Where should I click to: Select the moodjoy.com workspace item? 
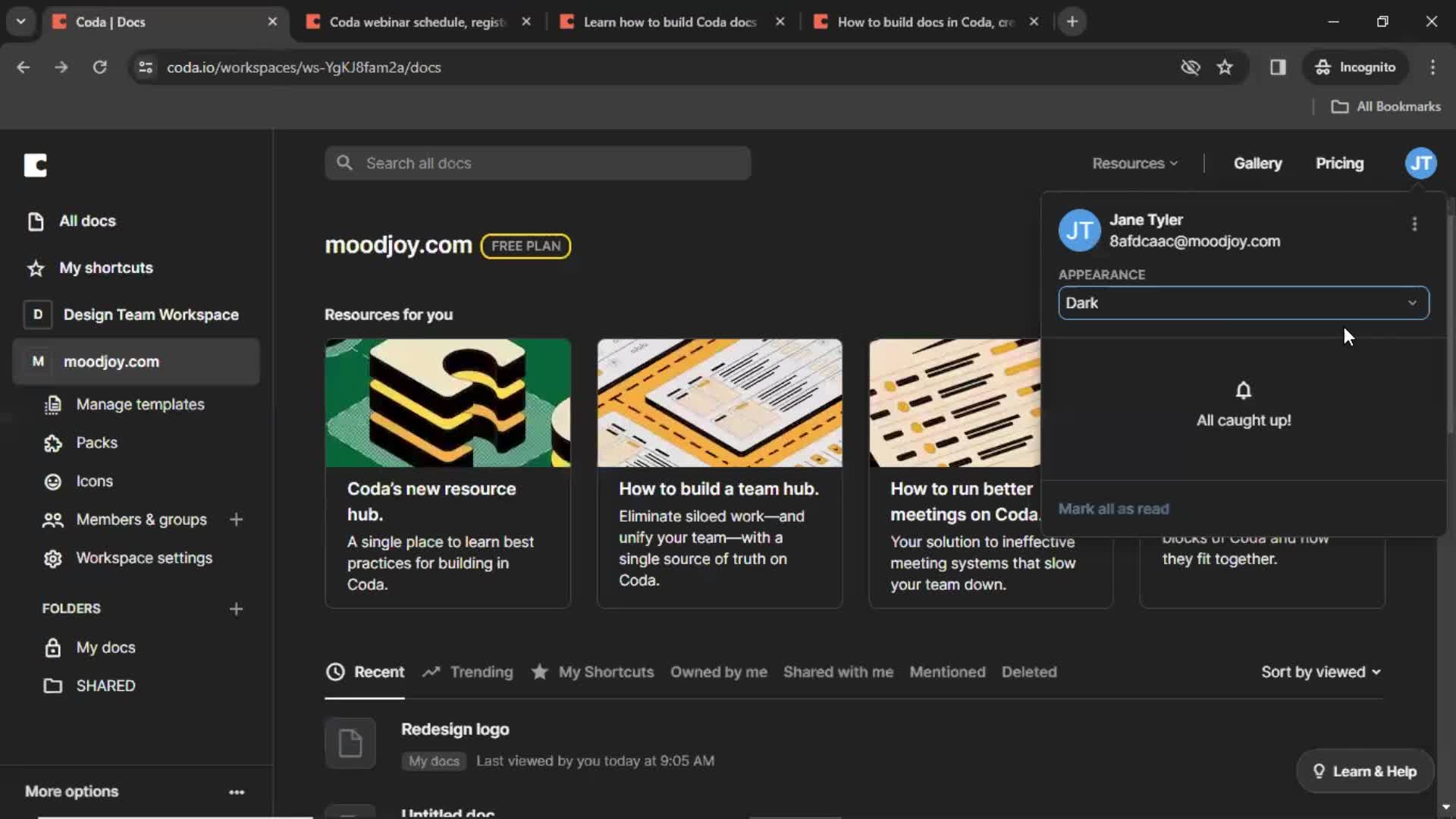click(136, 362)
